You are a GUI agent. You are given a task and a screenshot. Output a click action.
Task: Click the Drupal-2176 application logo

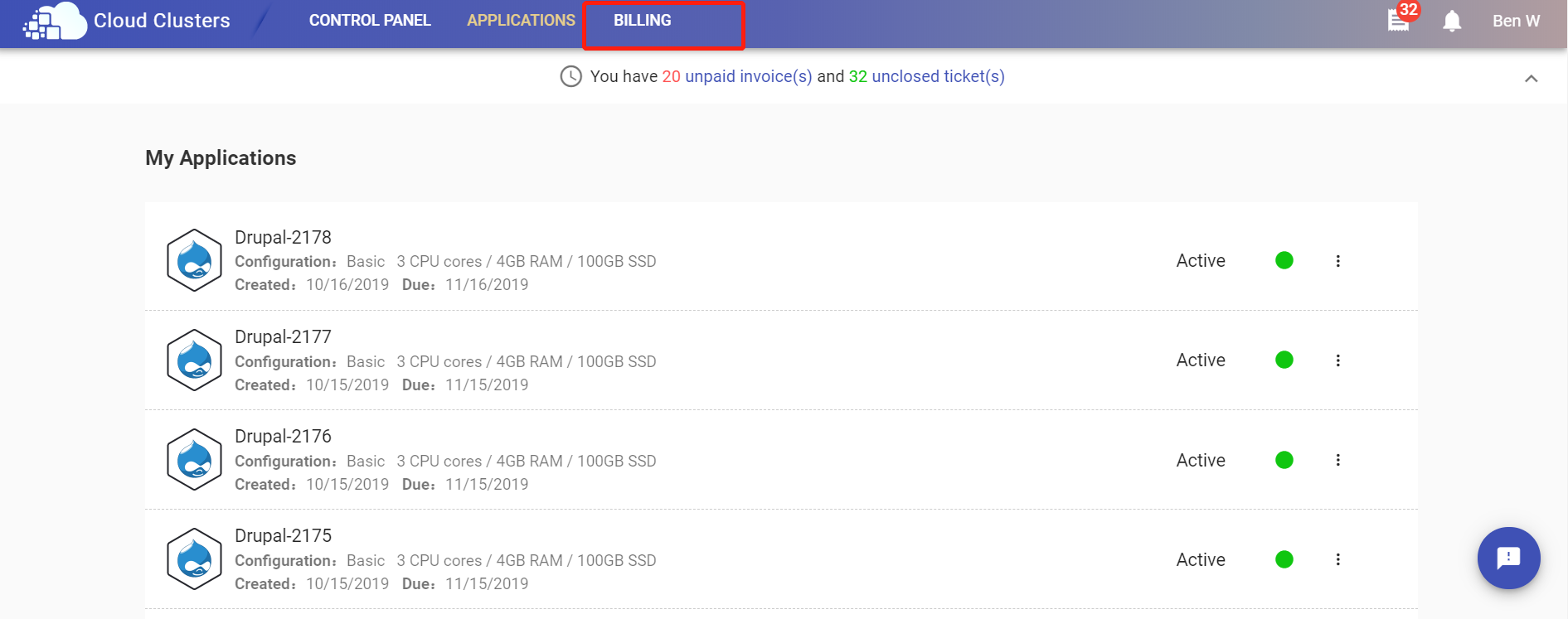(194, 459)
